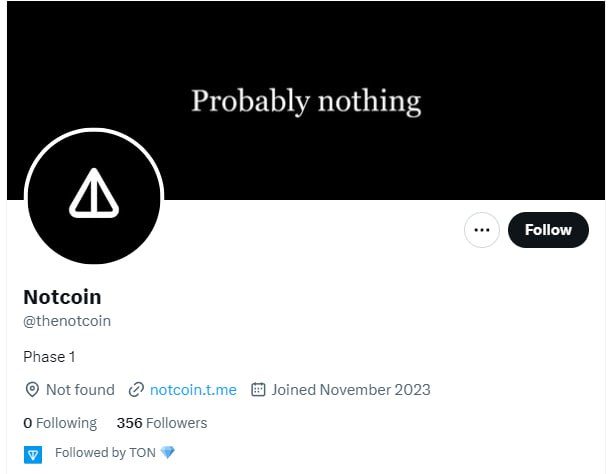609x474 pixels.
Task: View the 0 Following list
Action: pyautogui.click(x=60, y=423)
